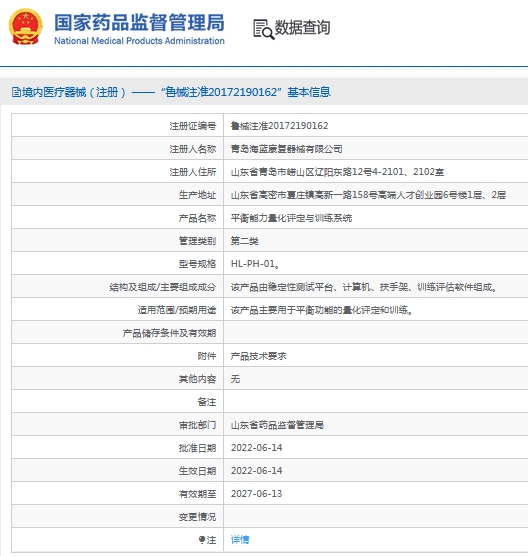This screenshot has width=528, height=556.
Task: Click the 批准日期 label
Action: pos(198,448)
